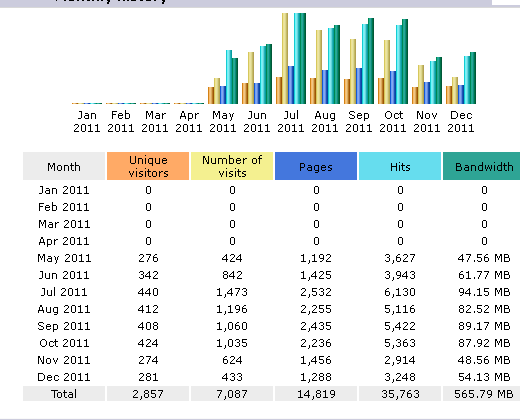Select the Jun 2011 row label

[64, 275]
